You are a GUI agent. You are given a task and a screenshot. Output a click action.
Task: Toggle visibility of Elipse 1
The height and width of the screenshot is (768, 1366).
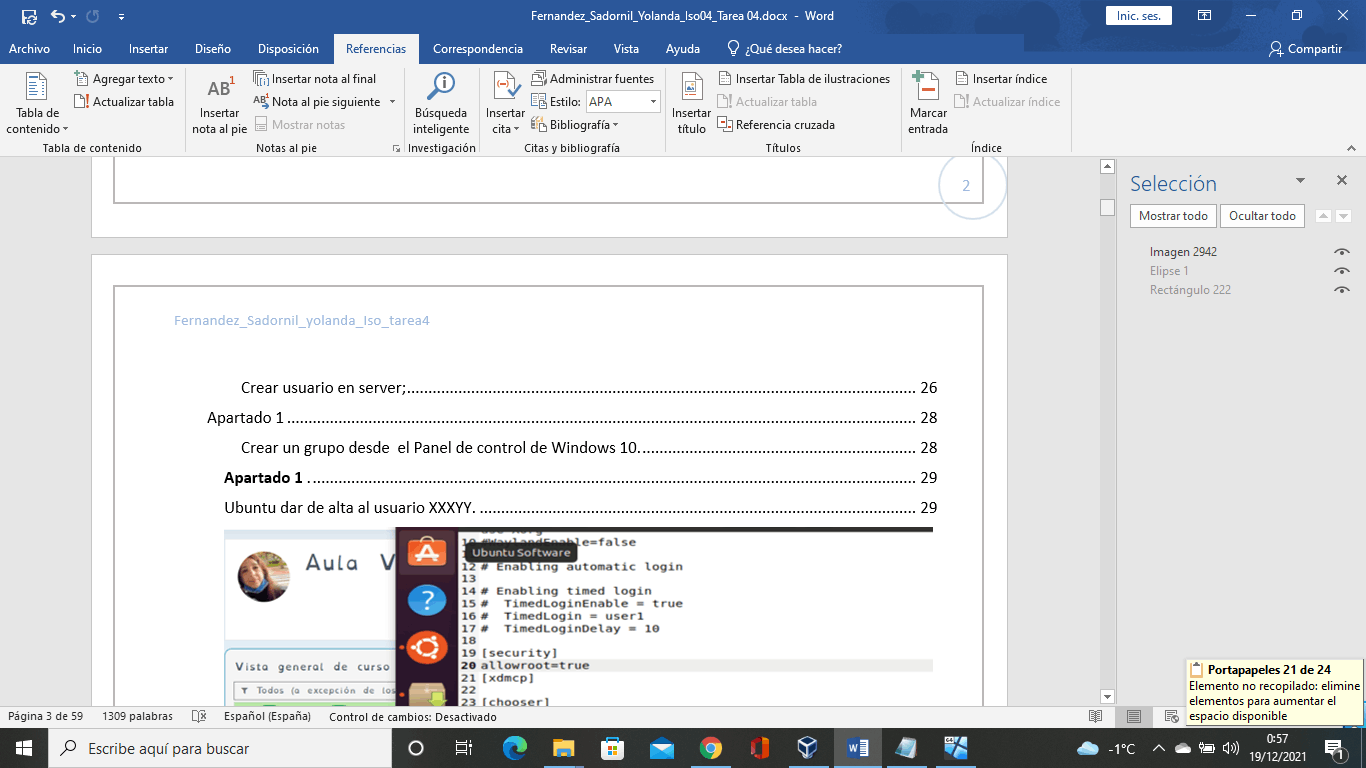point(1341,271)
